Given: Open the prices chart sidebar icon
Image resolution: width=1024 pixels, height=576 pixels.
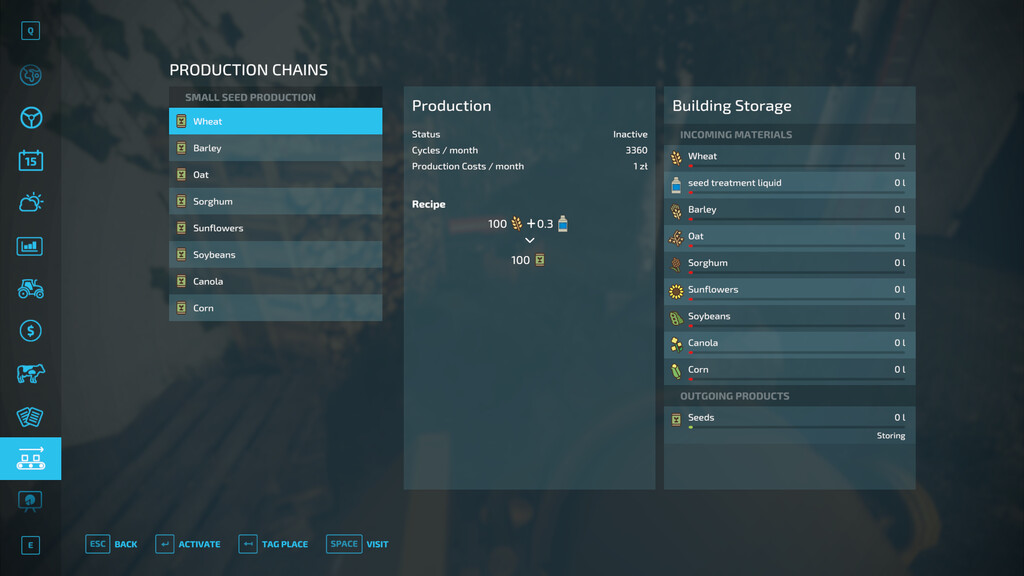Looking at the screenshot, I should [x=30, y=246].
